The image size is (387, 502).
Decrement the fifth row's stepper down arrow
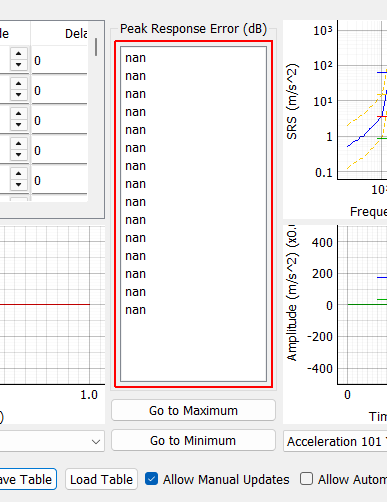coord(19,184)
